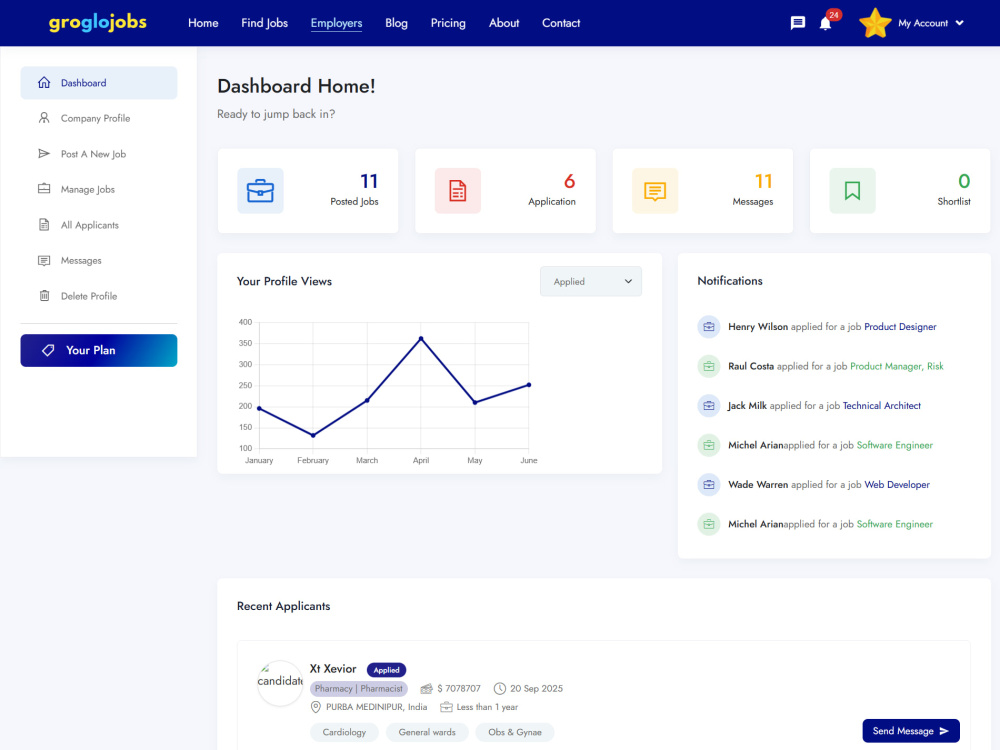Click the icon beside Henry Wilson notification
1000x750 pixels.
click(x=709, y=327)
